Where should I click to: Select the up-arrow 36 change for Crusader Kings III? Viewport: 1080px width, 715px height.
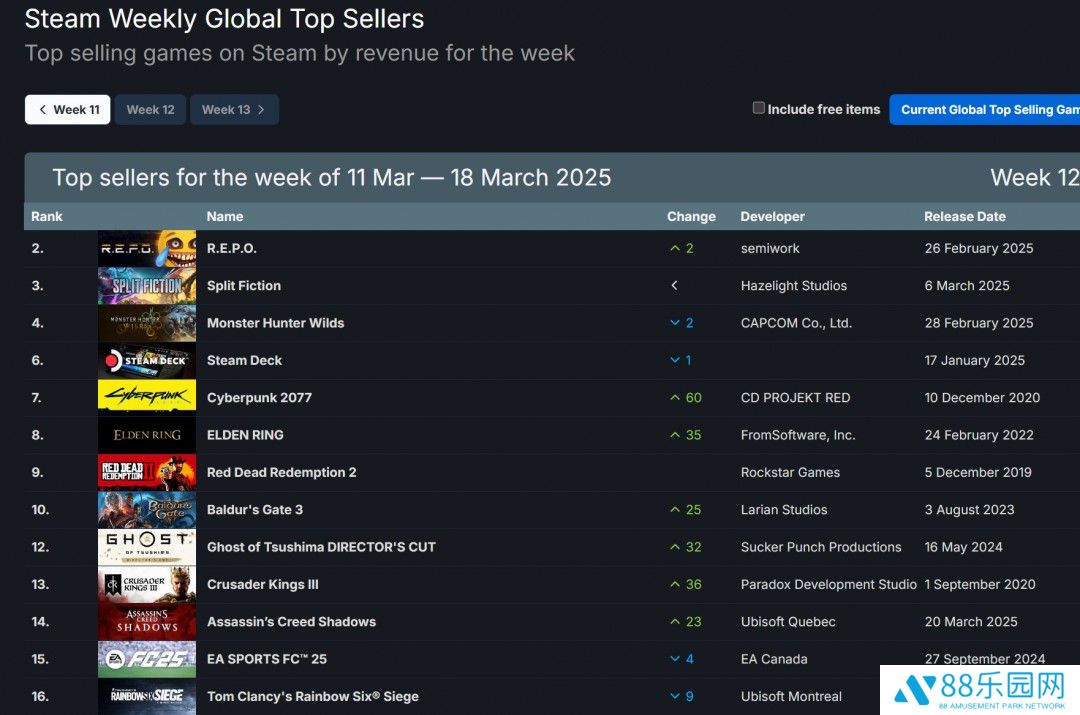(685, 584)
